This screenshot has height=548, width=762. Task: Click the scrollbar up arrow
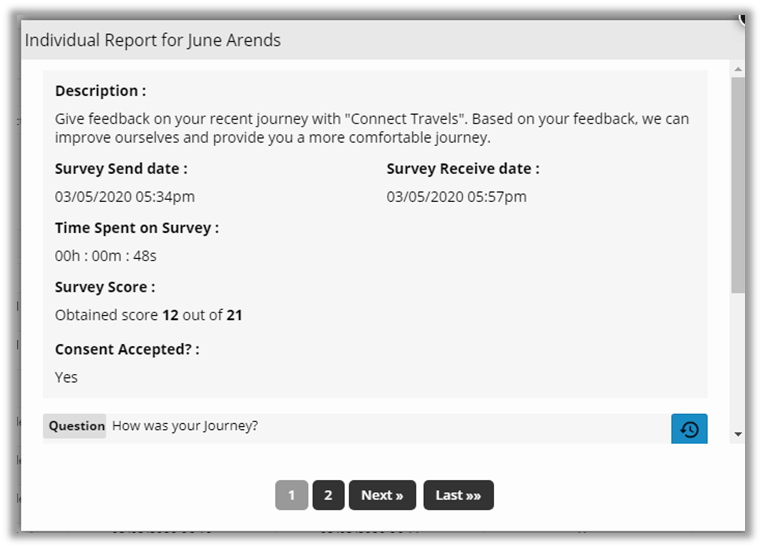(x=738, y=70)
